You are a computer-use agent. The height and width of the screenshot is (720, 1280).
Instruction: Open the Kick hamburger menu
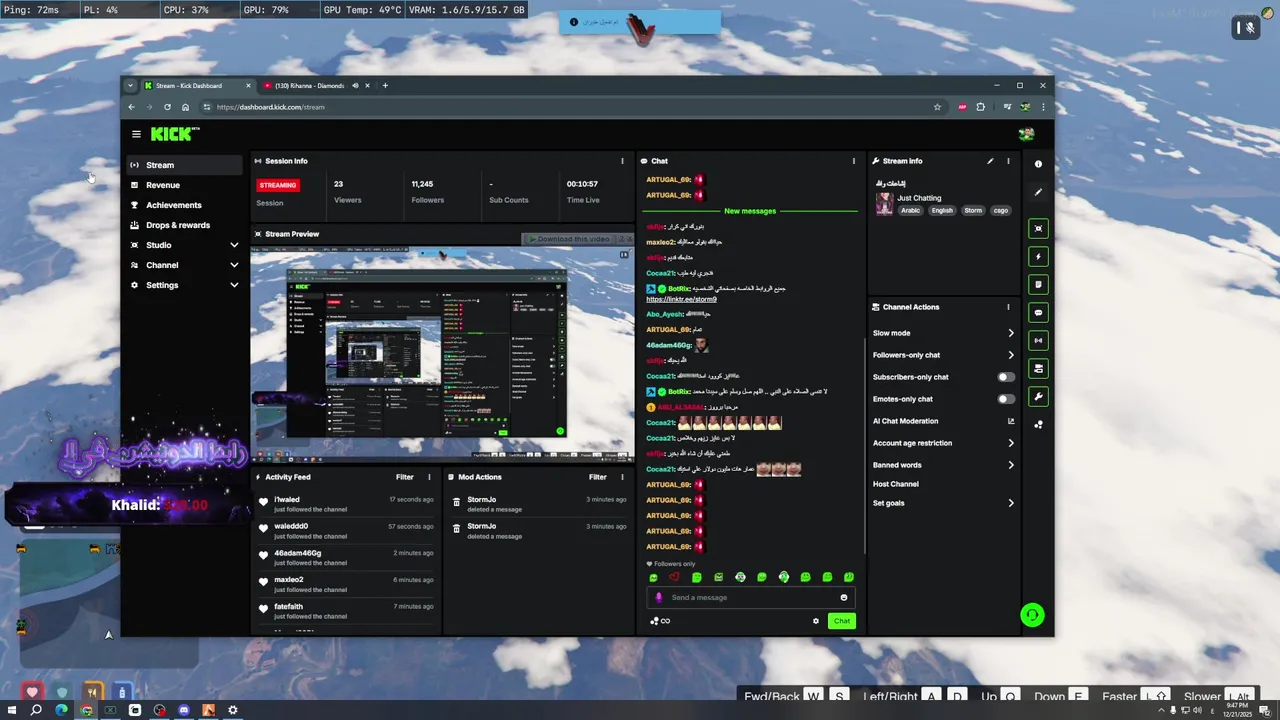[x=136, y=134]
